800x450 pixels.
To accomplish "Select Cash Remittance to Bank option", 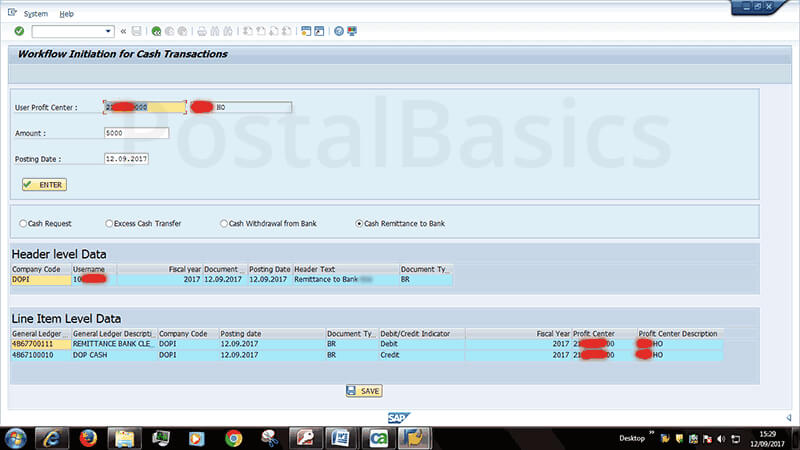I will (x=359, y=223).
